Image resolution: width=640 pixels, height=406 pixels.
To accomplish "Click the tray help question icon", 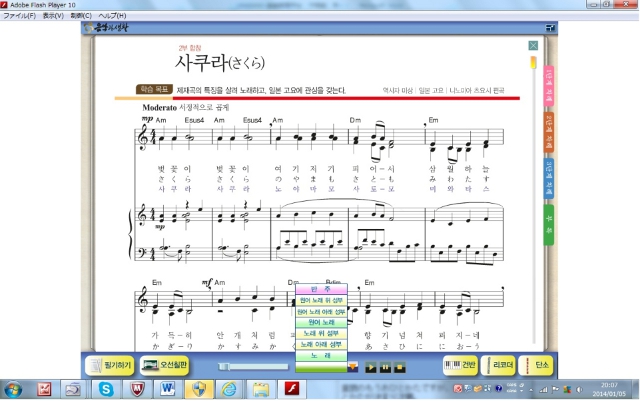I will click(x=498, y=388).
